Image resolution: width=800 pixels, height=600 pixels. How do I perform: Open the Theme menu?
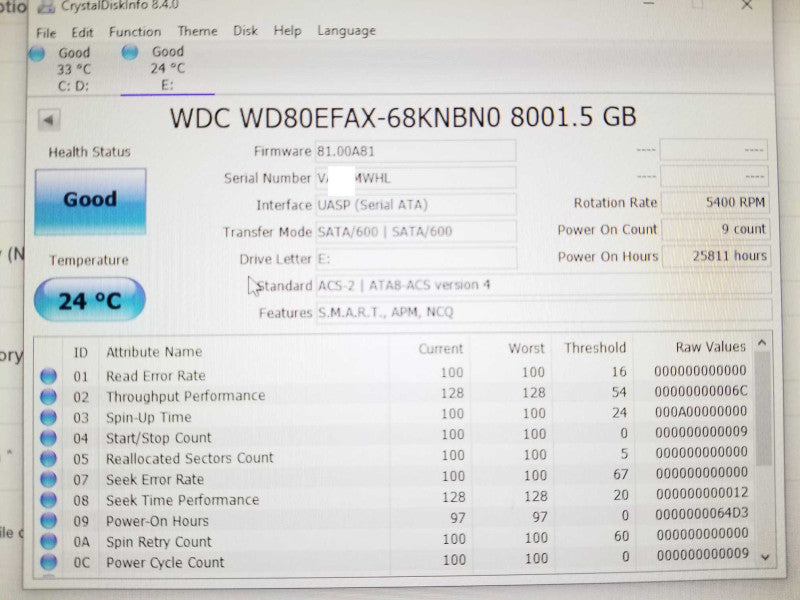(x=197, y=31)
